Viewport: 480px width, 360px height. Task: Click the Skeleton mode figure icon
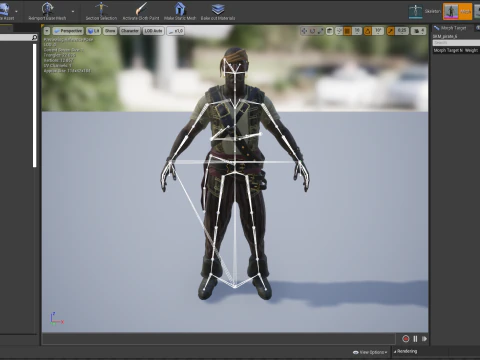(415, 11)
